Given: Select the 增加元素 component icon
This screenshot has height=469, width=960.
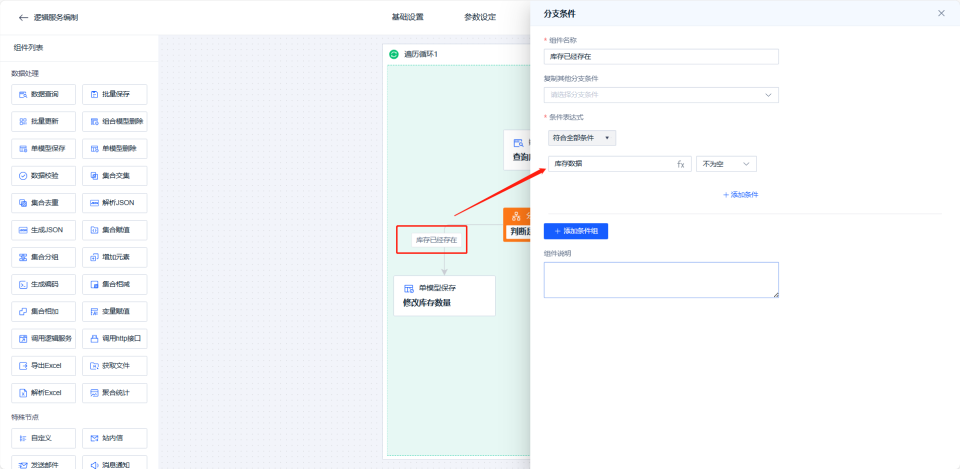Looking at the screenshot, I should click(x=94, y=257).
